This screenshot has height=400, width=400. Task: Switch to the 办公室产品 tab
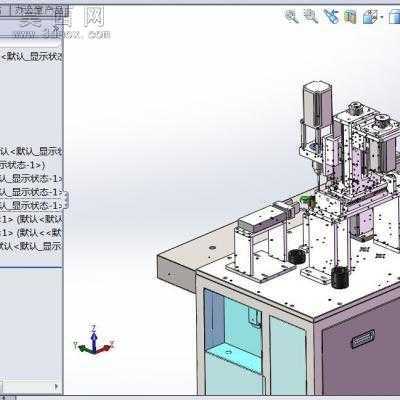(39, 11)
